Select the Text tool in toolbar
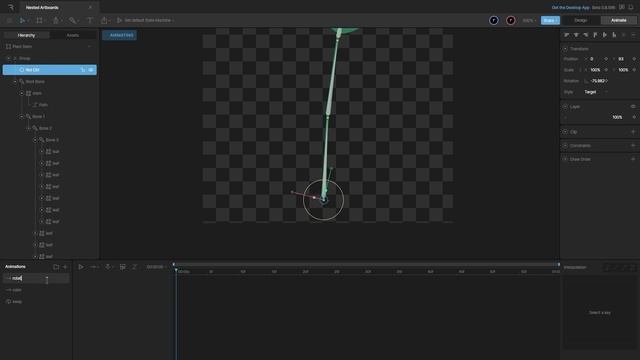Image resolution: width=640 pixels, height=360 pixels. [x=90, y=20]
